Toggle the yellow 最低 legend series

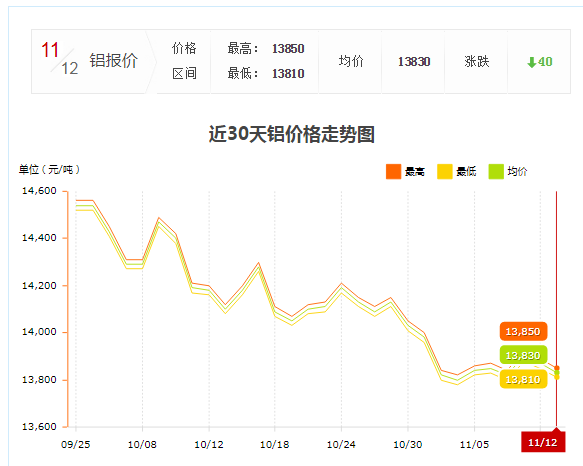point(457,171)
